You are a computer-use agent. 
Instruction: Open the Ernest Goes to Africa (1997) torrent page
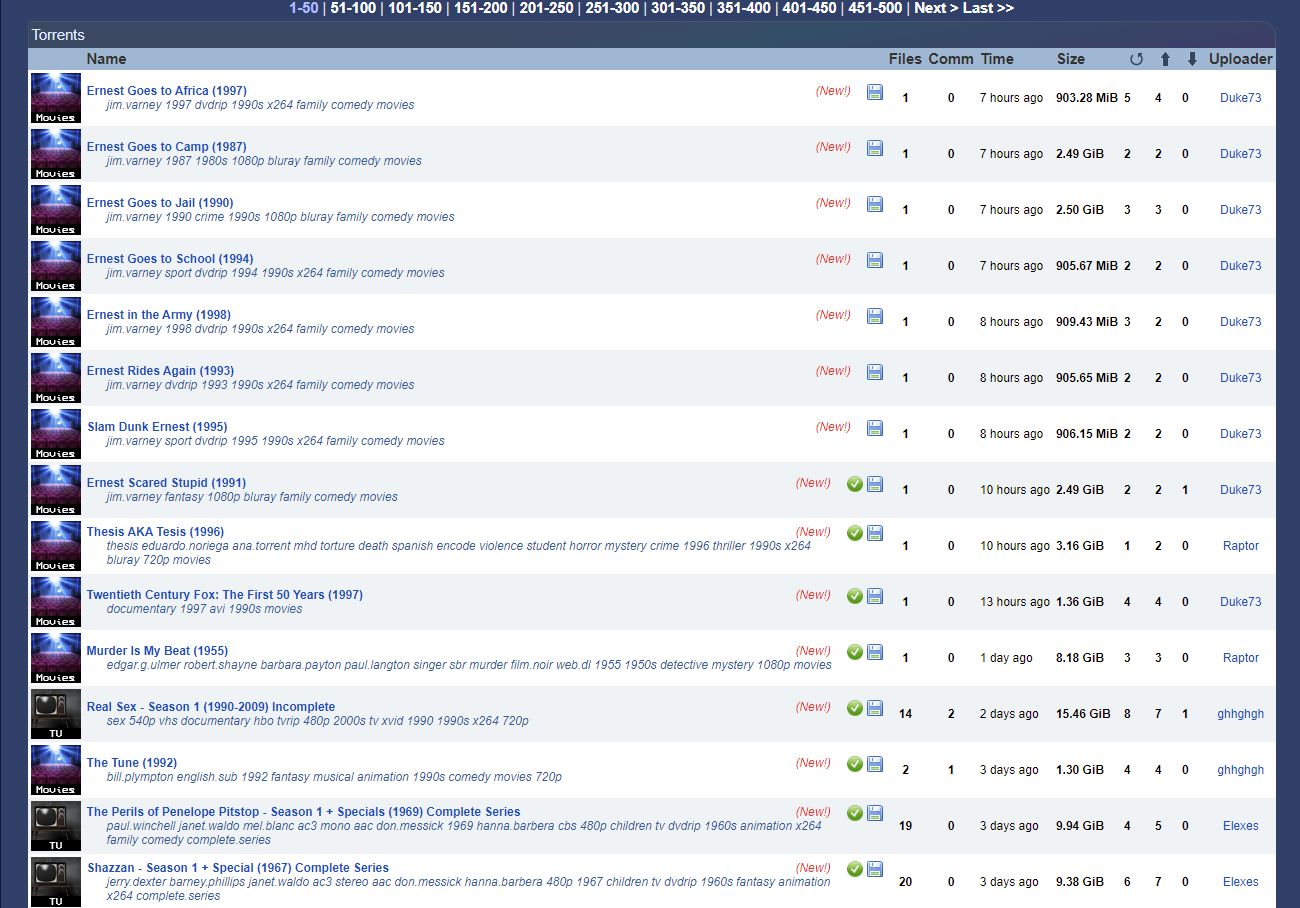pyautogui.click(x=167, y=91)
